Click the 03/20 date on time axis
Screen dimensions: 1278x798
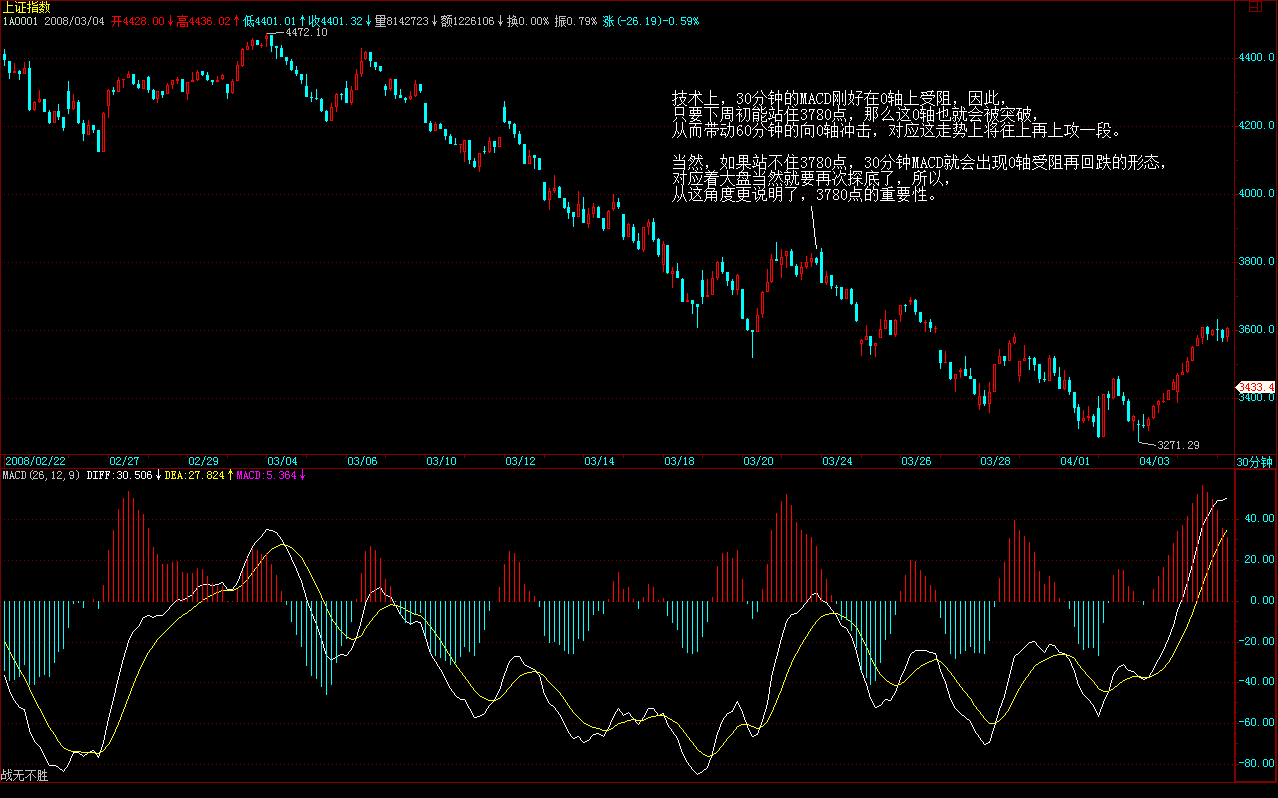[x=758, y=461]
